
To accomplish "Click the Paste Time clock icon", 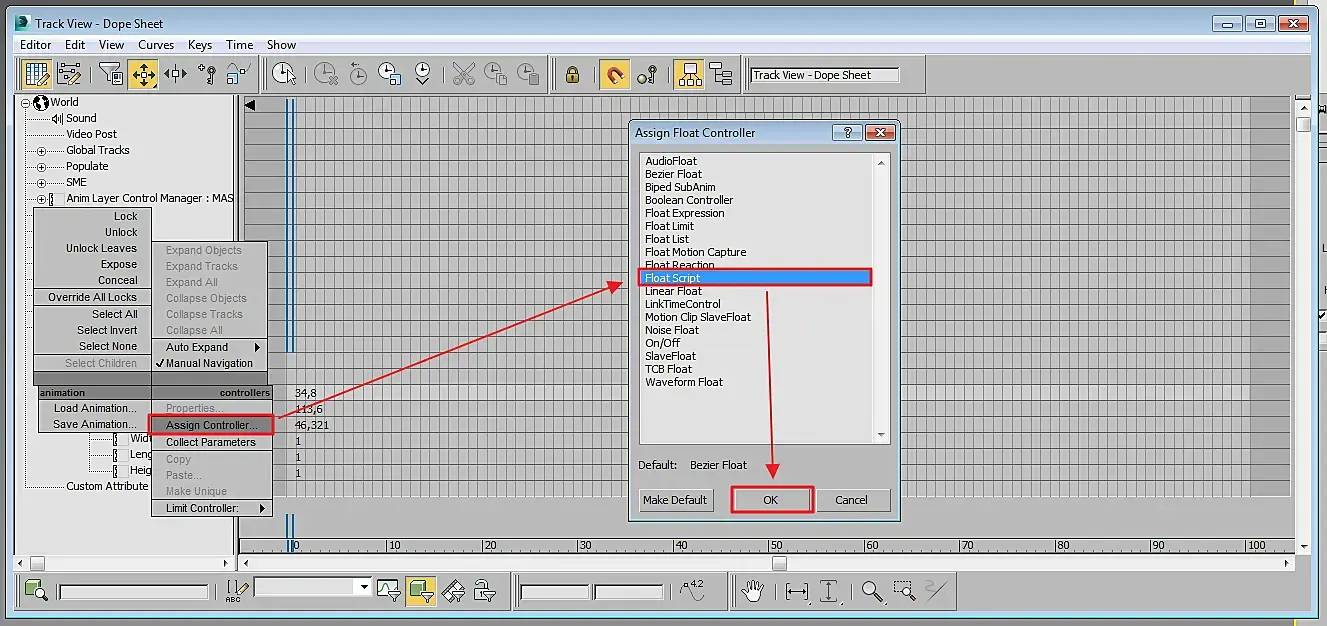I will pyautogui.click(x=527, y=74).
